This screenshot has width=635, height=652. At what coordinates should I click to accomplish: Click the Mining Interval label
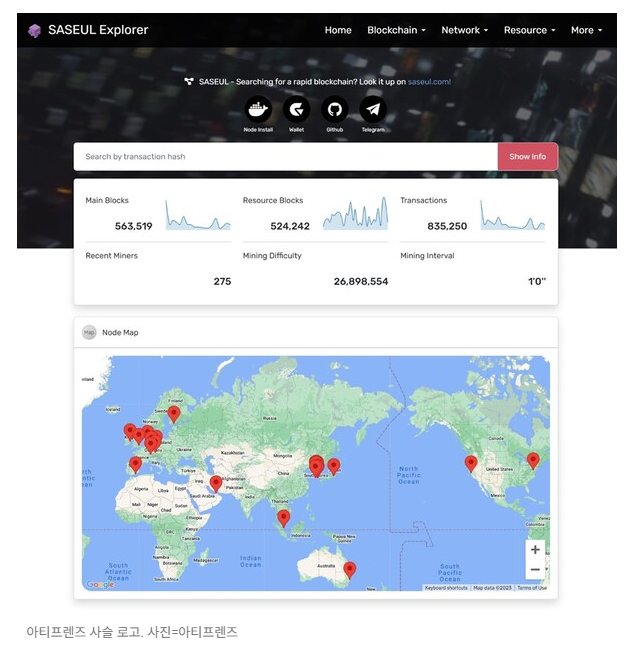pos(427,256)
